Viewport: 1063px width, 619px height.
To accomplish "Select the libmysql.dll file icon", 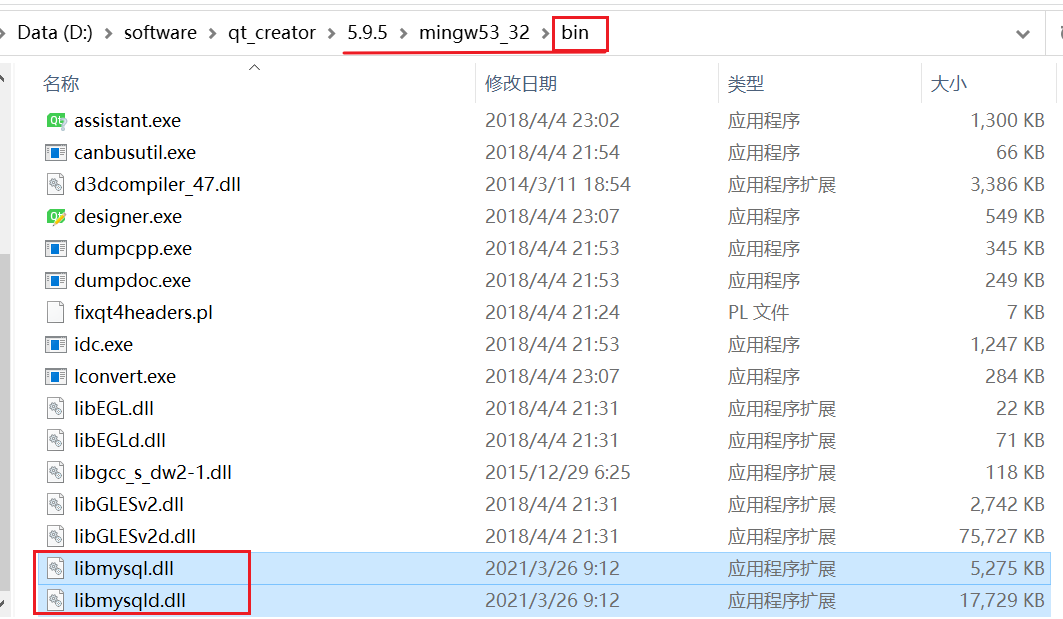I will pyautogui.click(x=57, y=568).
